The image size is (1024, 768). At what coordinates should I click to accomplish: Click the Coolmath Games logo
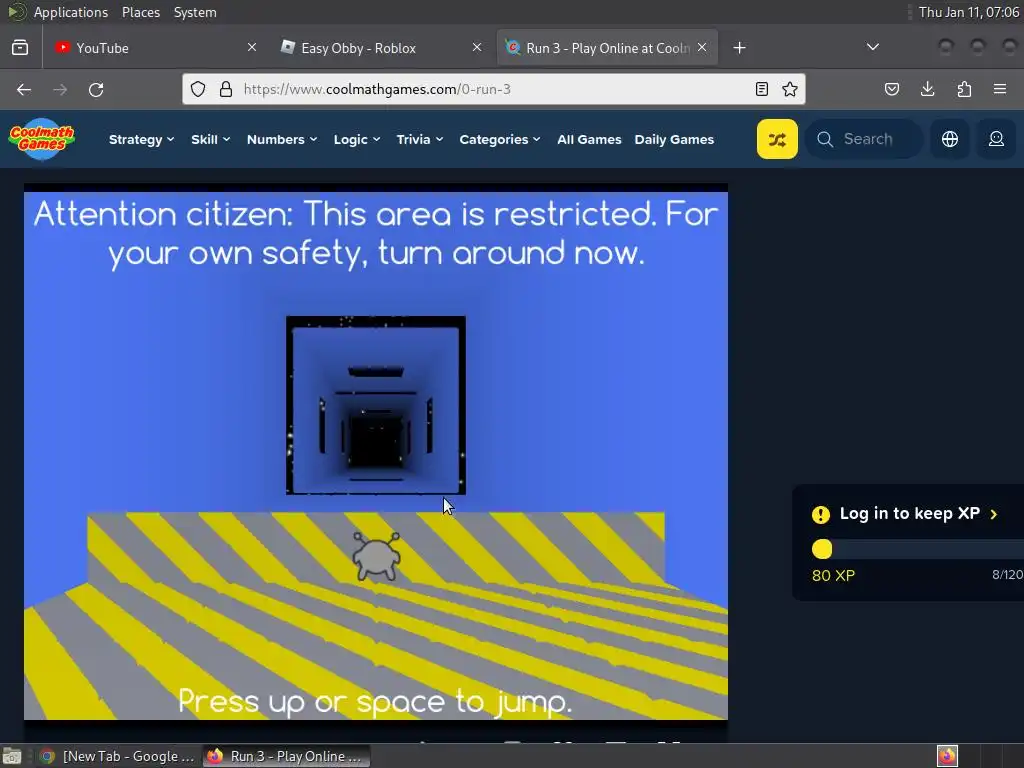42,138
